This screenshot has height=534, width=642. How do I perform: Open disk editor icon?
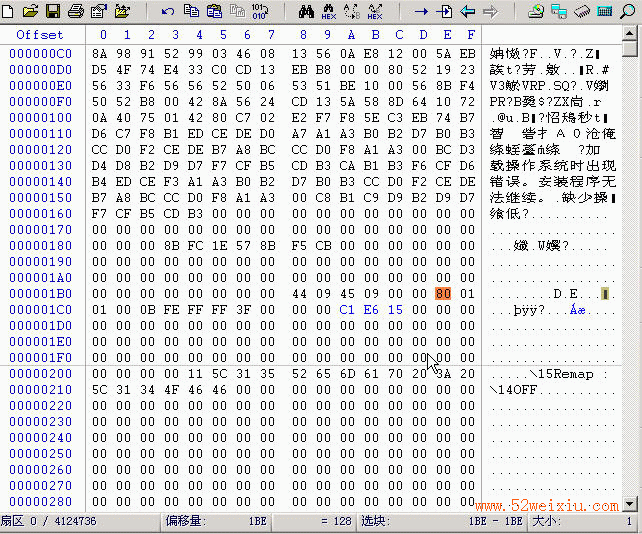click(536, 11)
